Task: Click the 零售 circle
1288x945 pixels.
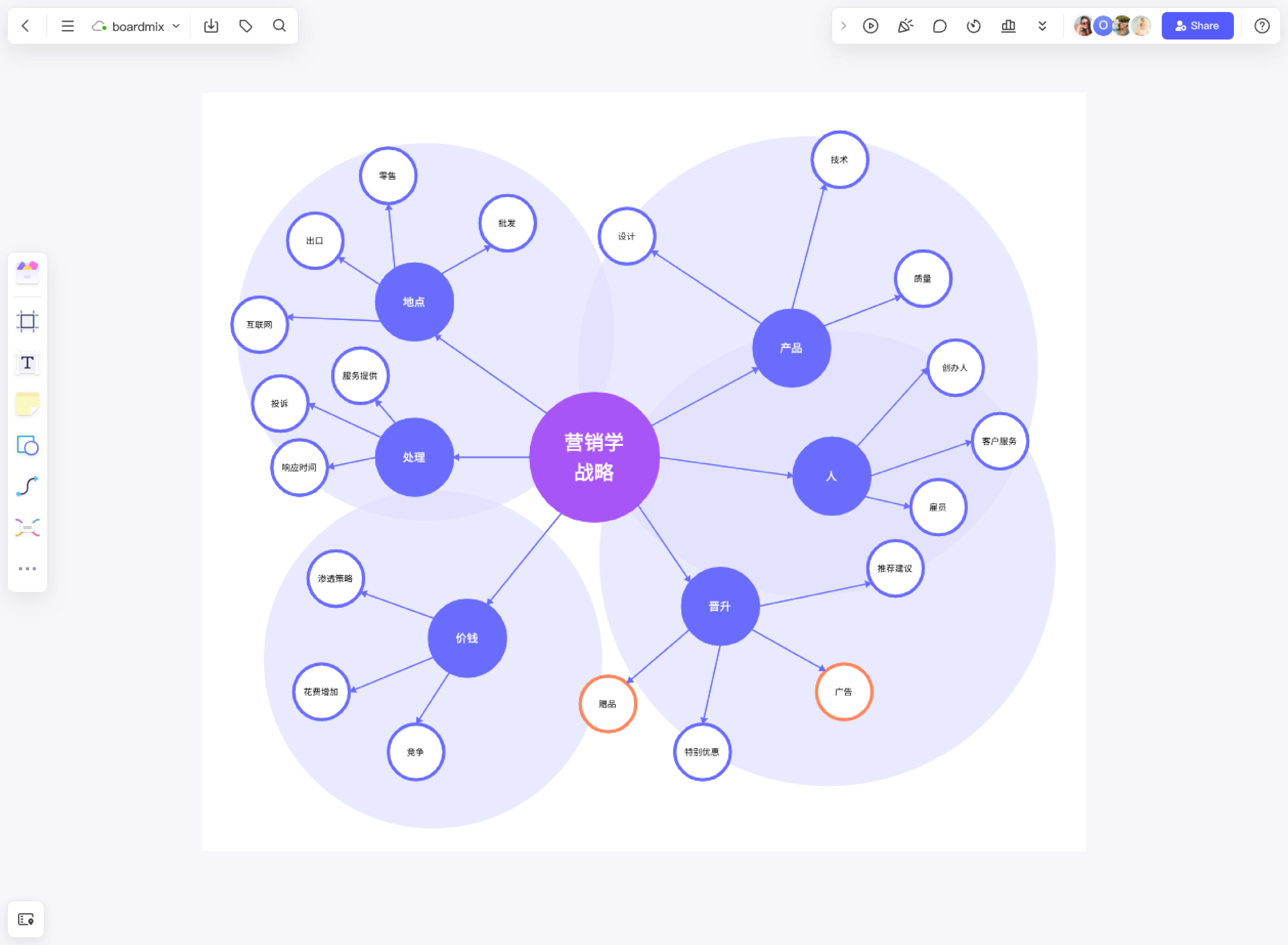Action: pos(388,176)
